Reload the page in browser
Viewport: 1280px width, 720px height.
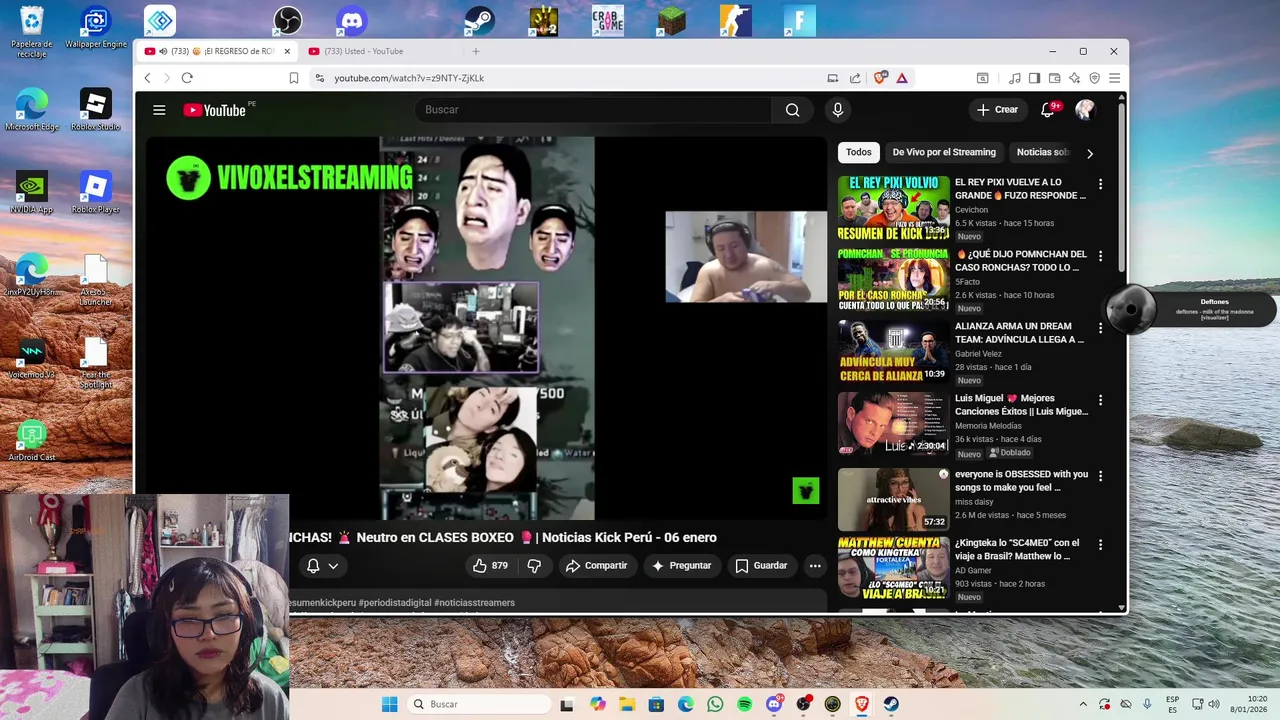point(187,78)
